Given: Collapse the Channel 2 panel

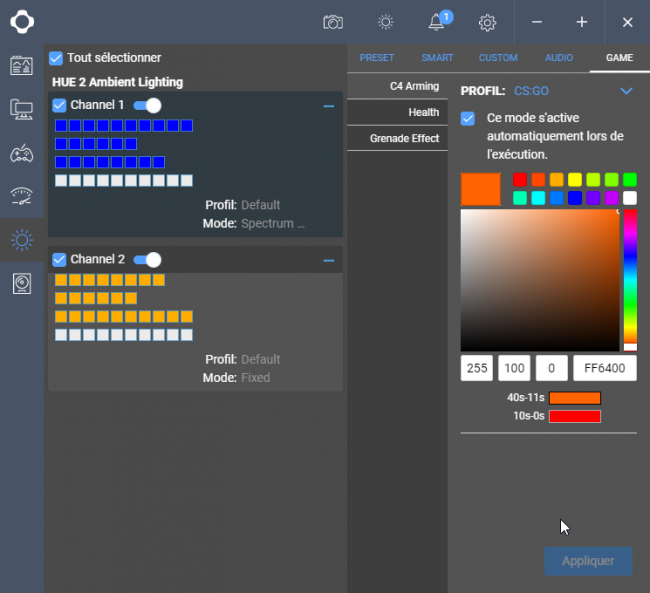Looking at the screenshot, I should point(329,261).
